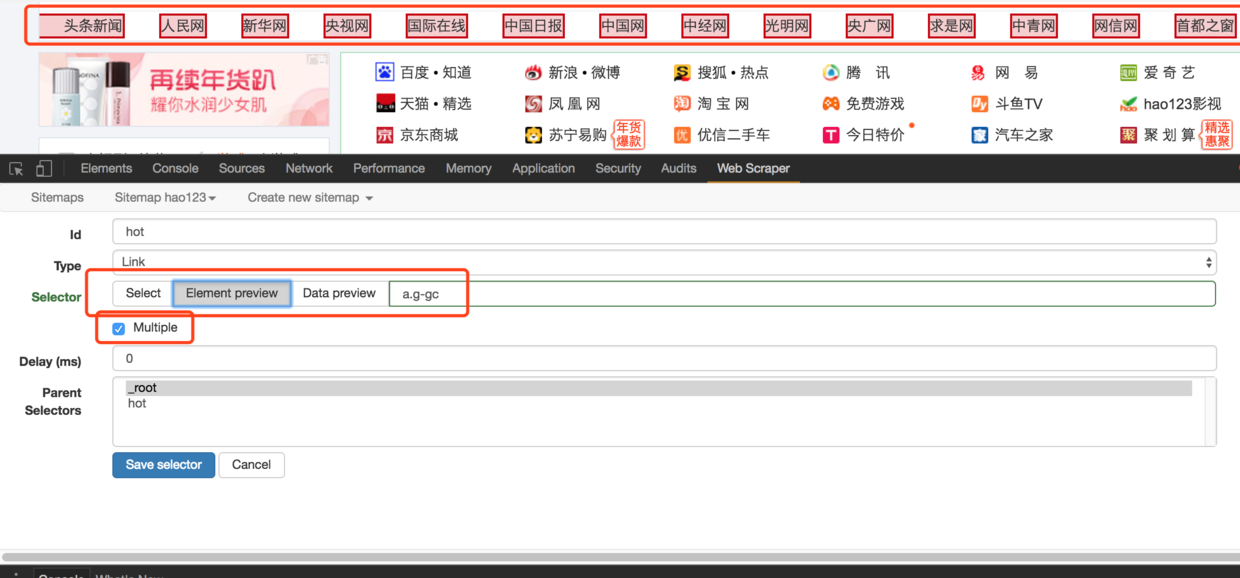Open the Security tab

[x=618, y=168]
